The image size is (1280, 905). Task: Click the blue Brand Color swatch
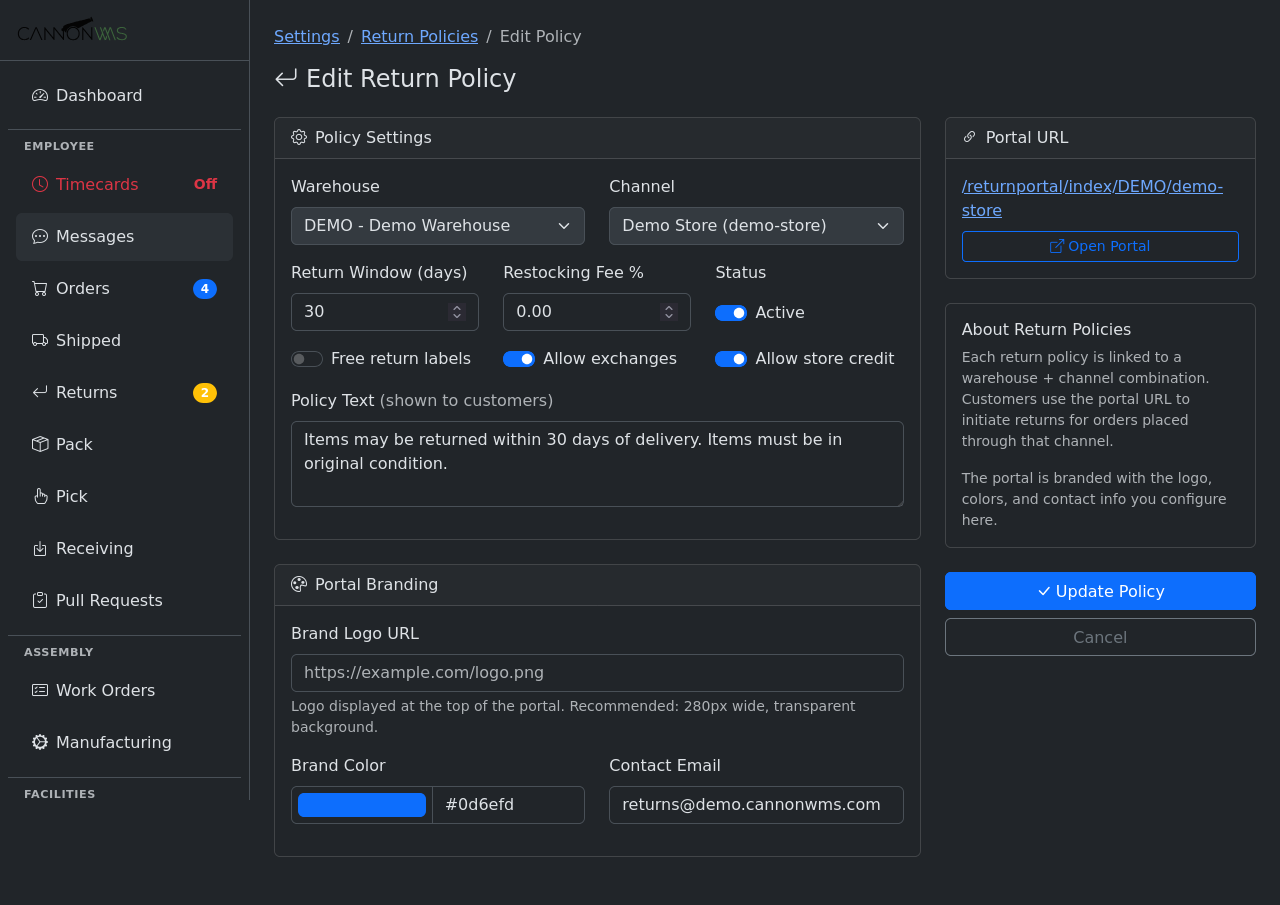coord(362,804)
